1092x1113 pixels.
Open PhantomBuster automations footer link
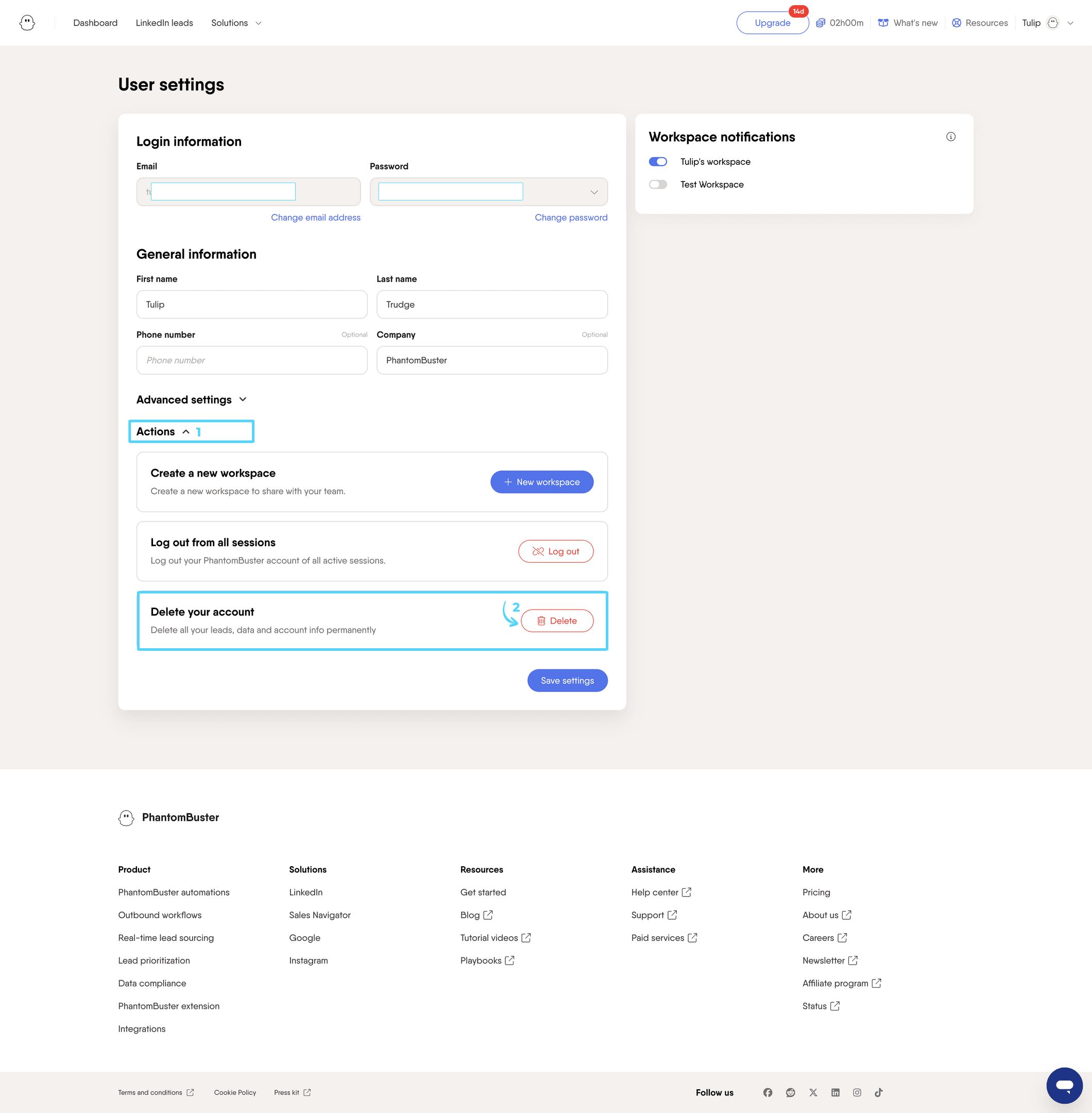174,892
